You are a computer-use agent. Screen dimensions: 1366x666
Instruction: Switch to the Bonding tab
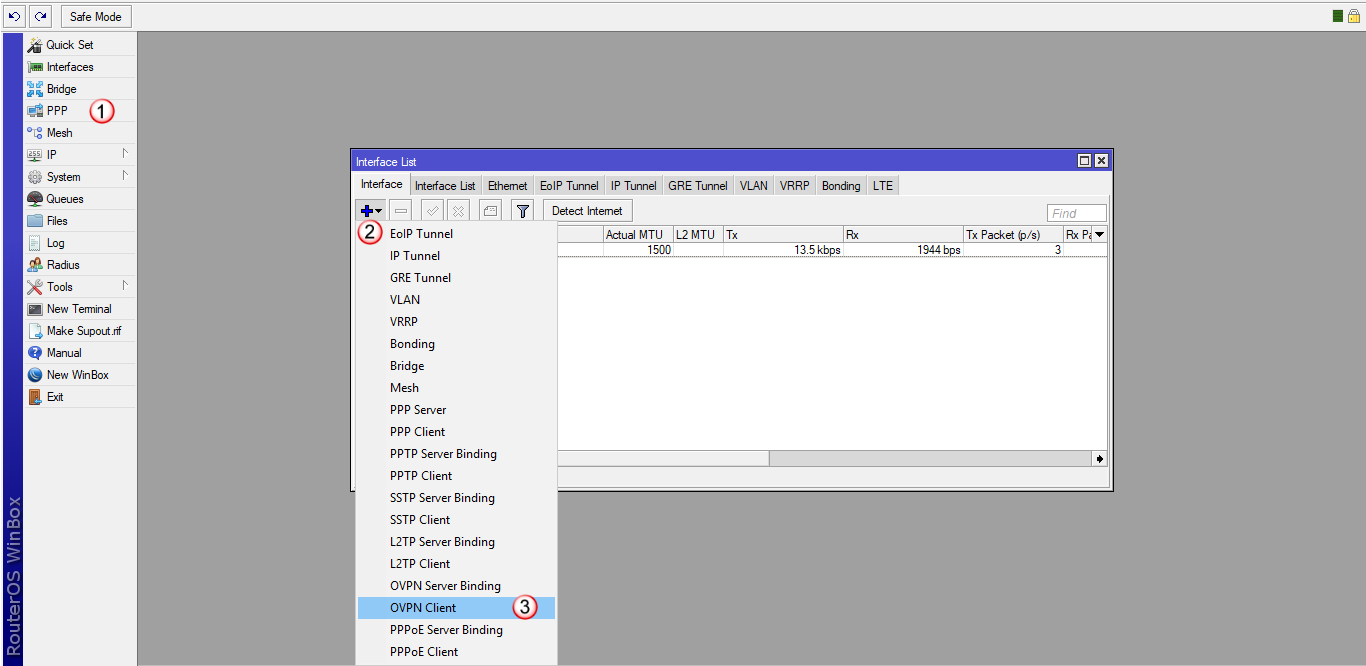(x=841, y=186)
